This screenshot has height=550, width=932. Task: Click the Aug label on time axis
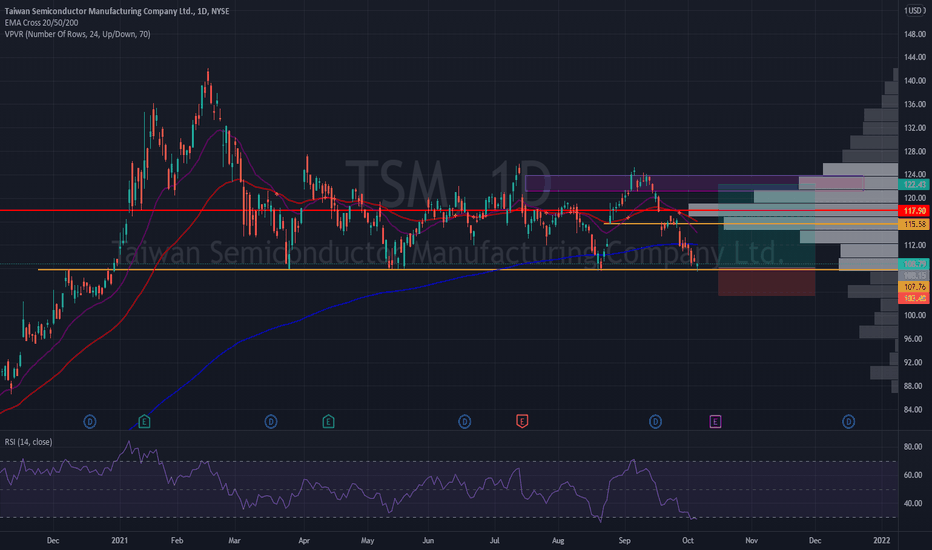[558, 540]
